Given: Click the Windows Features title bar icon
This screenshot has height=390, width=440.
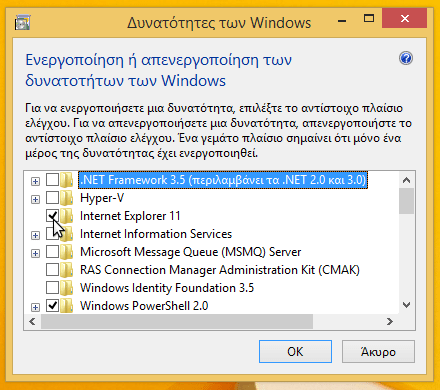Looking at the screenshot, I should tap(23, 23).
